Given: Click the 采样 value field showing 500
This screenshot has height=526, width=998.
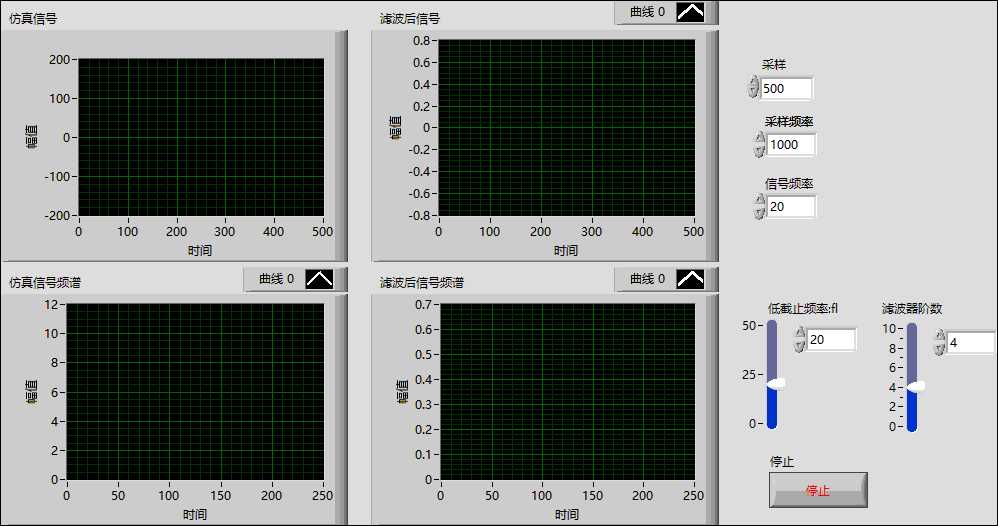Looking at the screenshot, I should click(x=786, y=89).
